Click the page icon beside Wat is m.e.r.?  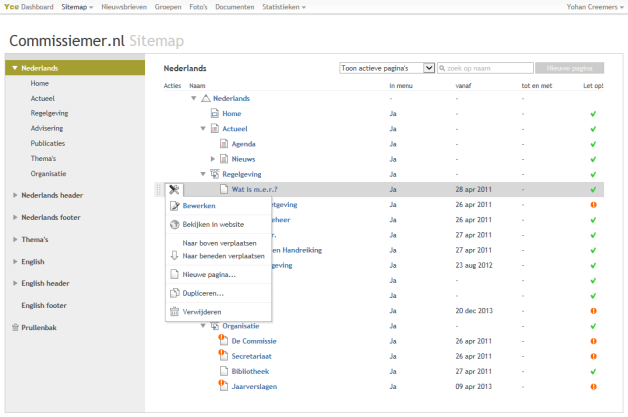[x=224, y=189]
